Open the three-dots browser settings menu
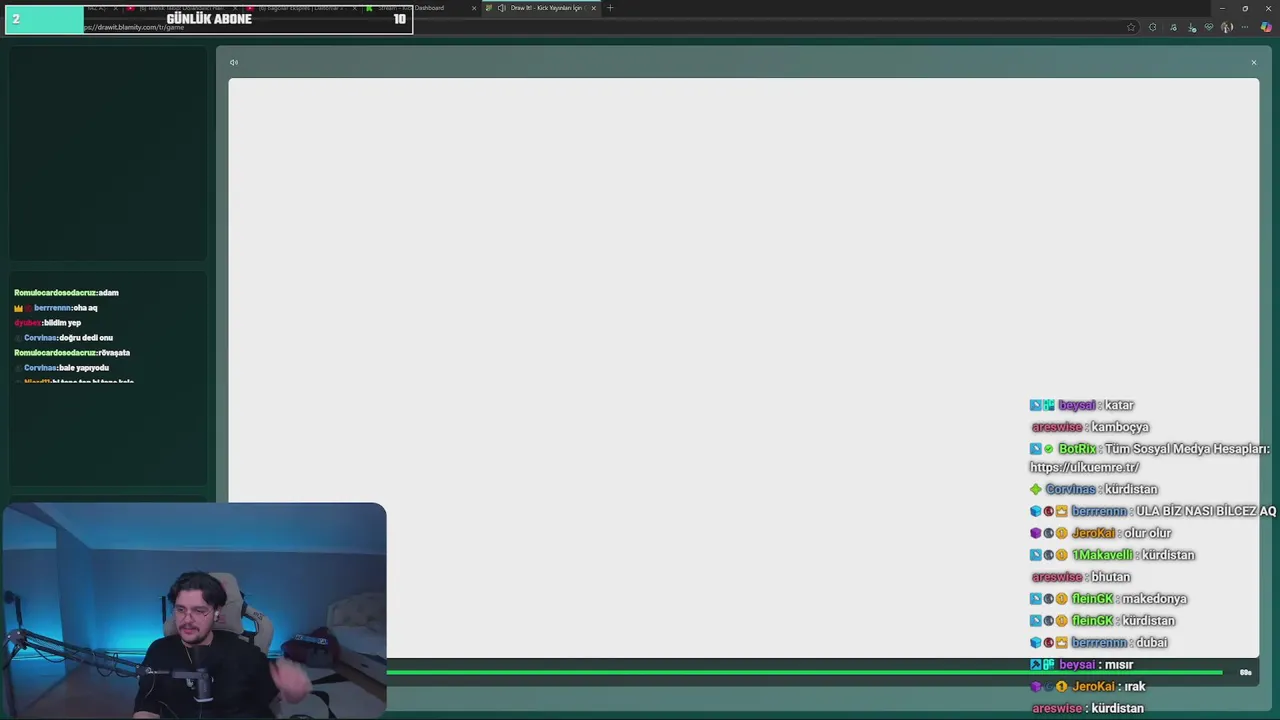The height and width of the screenshot is (720, 1280). coord(1246,27)
